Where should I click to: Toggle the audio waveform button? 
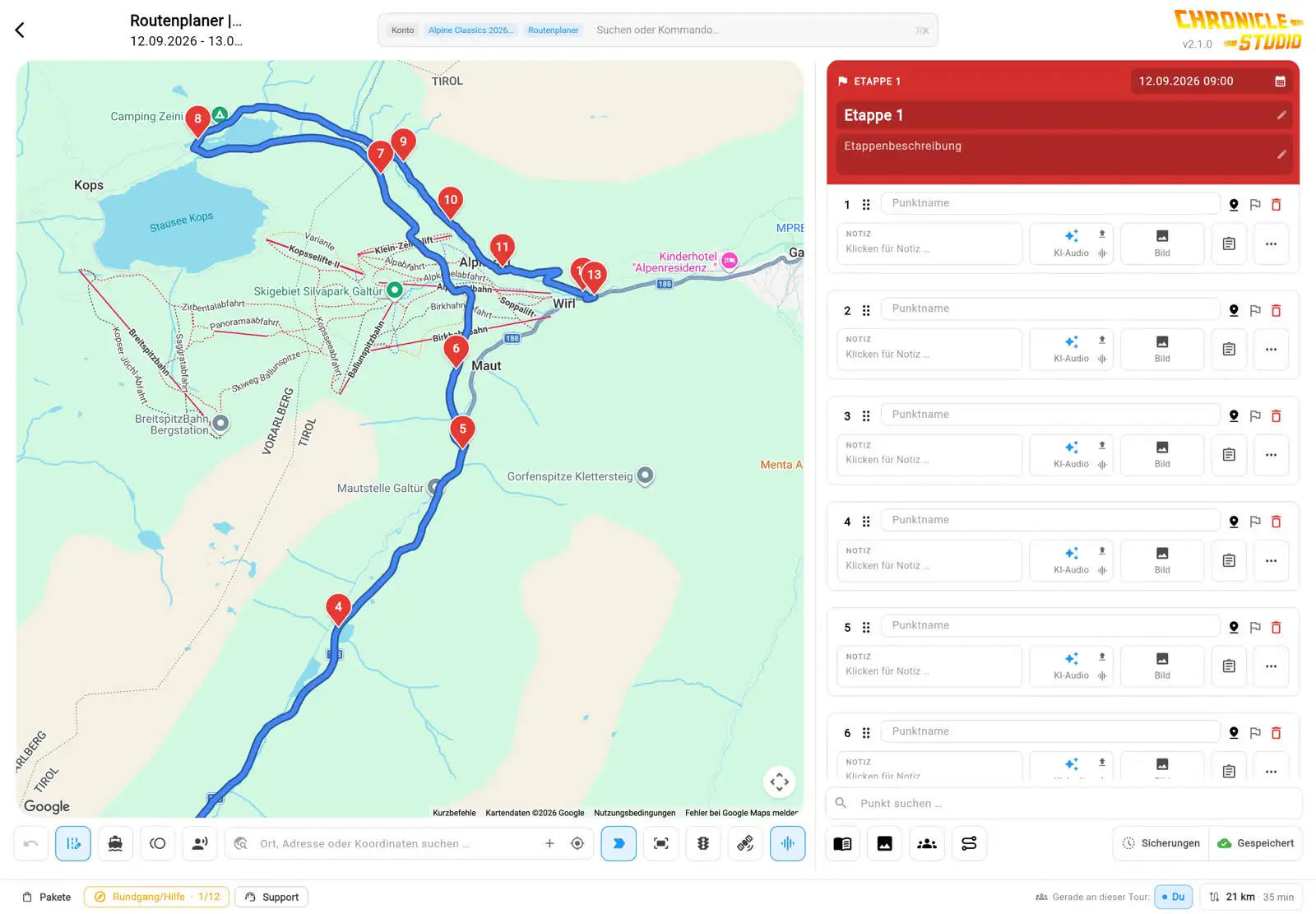787,844
